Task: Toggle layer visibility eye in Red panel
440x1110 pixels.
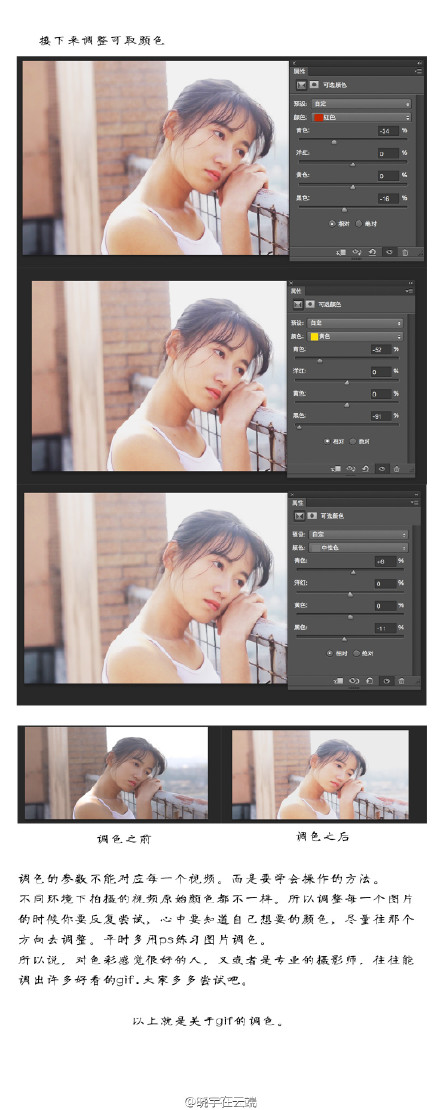Action: tap(390, 252)
